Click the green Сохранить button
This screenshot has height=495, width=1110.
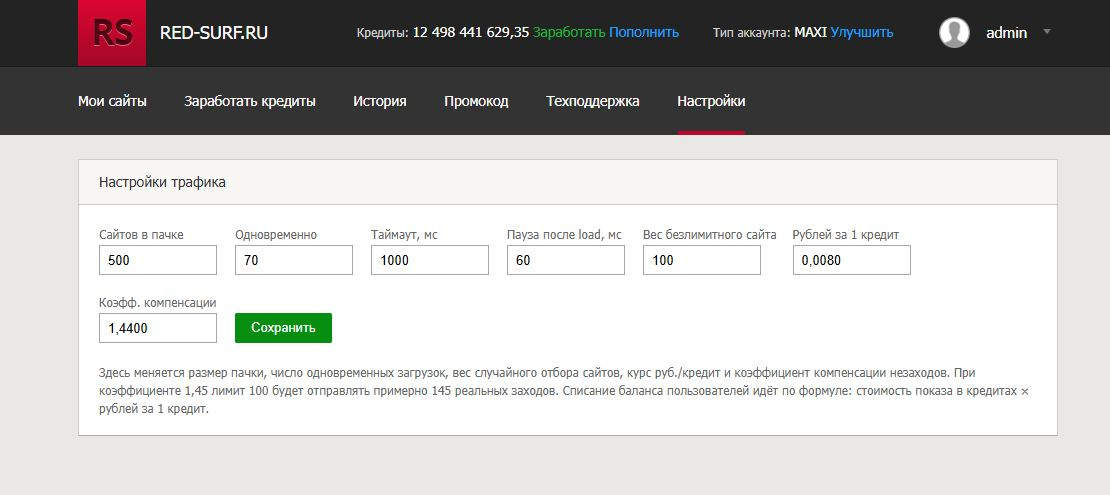(x=283, y=328)
